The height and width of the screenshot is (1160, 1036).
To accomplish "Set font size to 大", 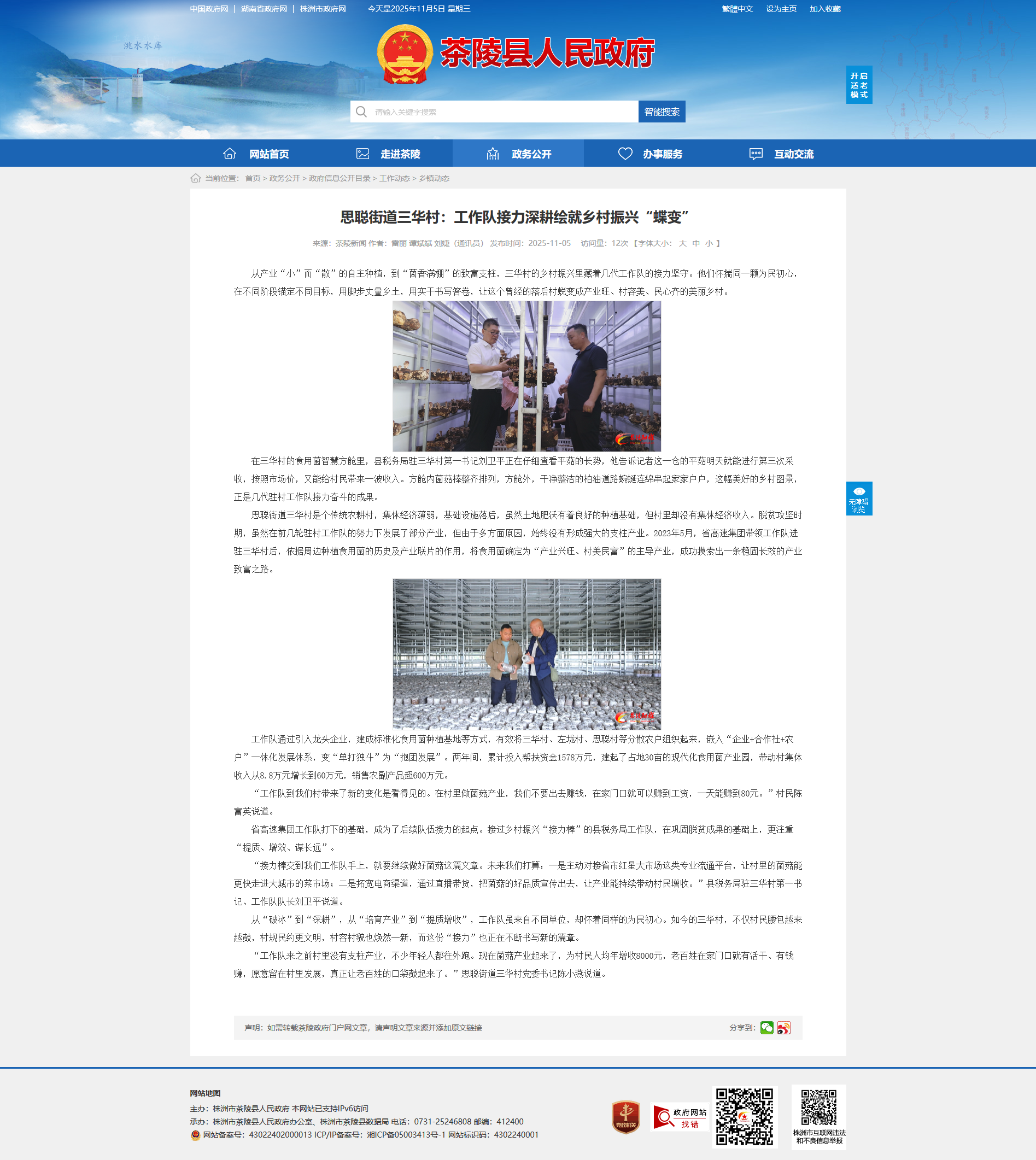I will 682,243.
